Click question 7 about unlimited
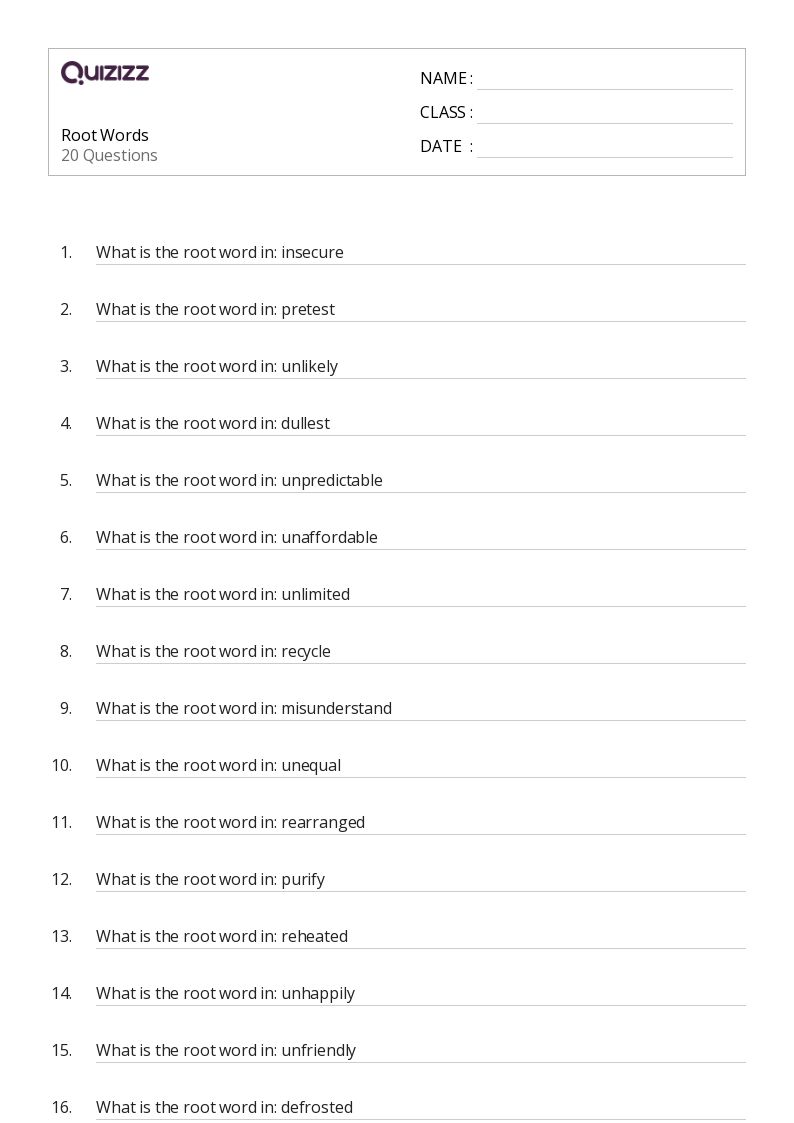The width and height of the screenshot is (794, 1123). click(222, 595)
